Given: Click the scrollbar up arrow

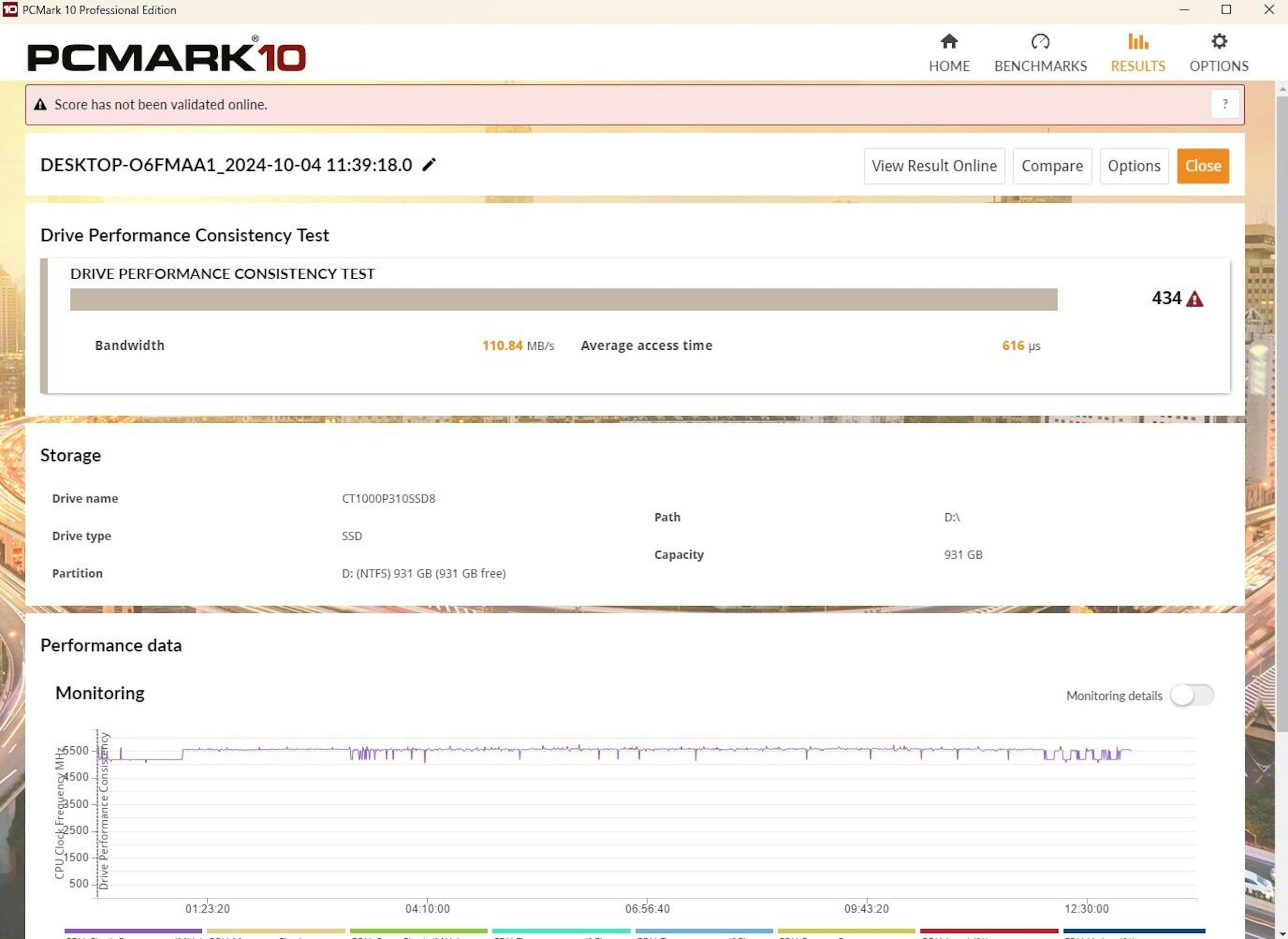Looking at the screenshot, I should click(1282, 89).
